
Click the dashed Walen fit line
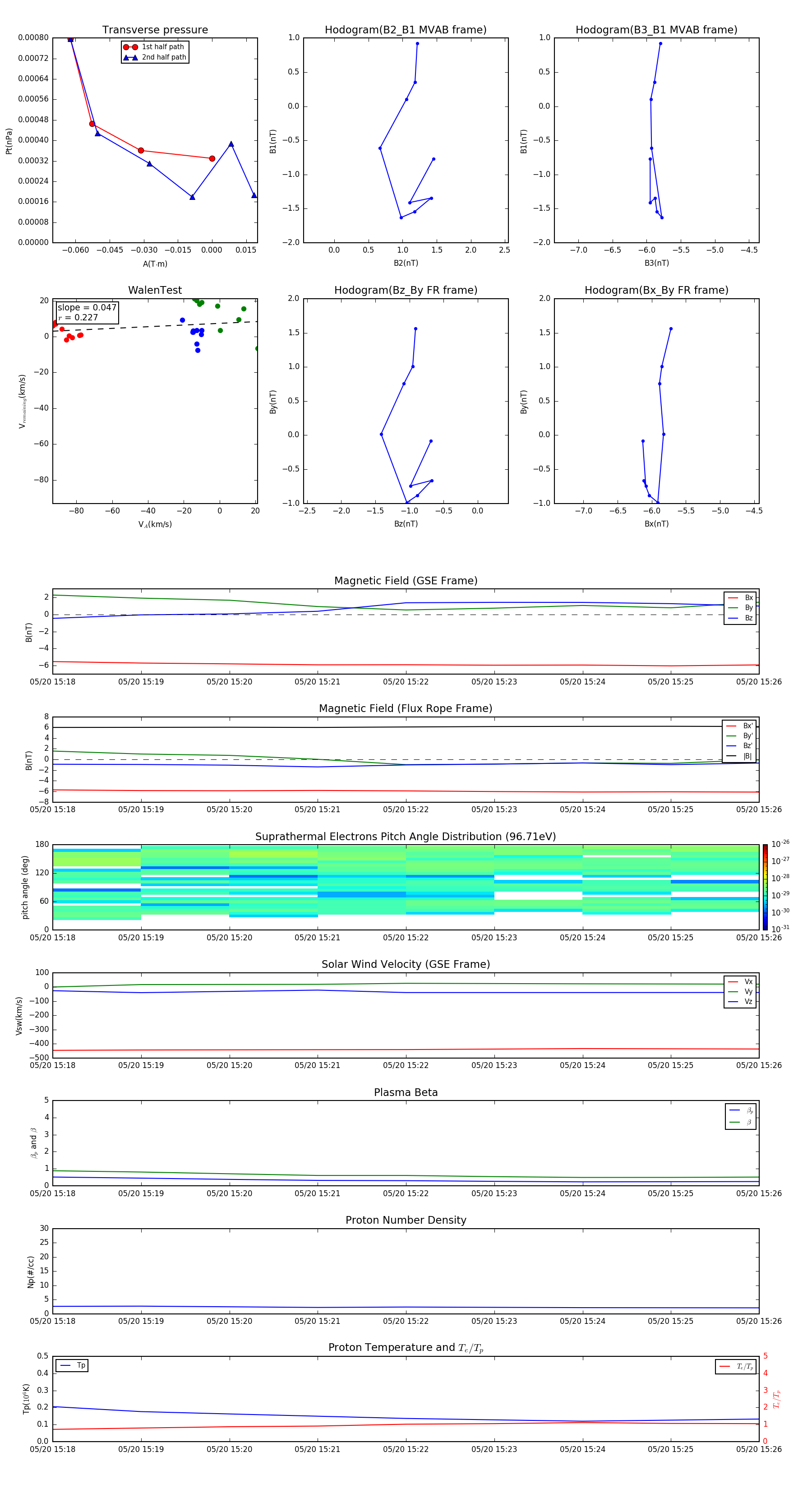[x=155, y=326]
